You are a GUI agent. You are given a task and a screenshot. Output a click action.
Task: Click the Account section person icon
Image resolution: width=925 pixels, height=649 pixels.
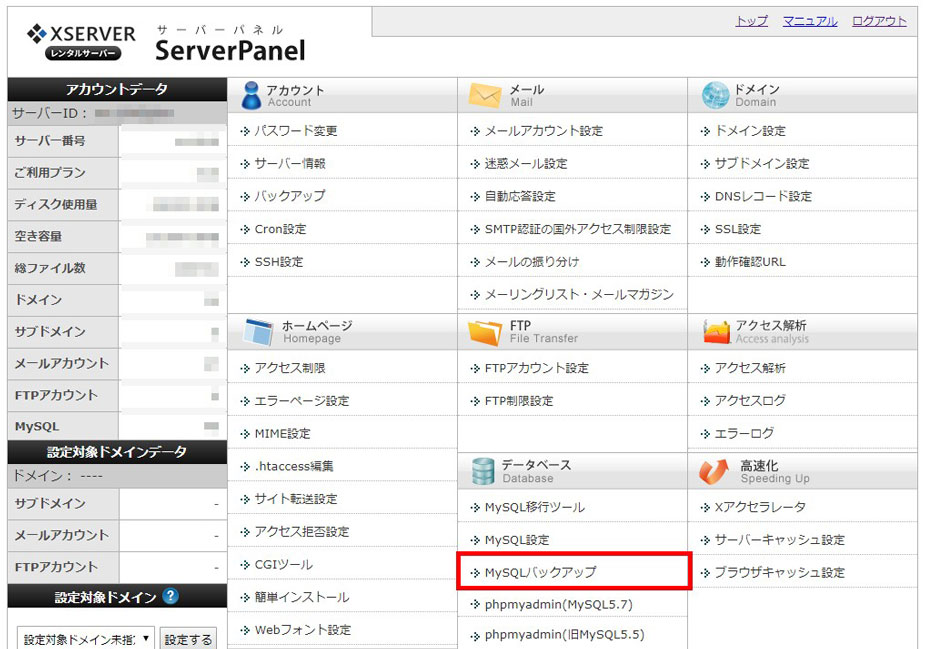click(x=251, y=95)
